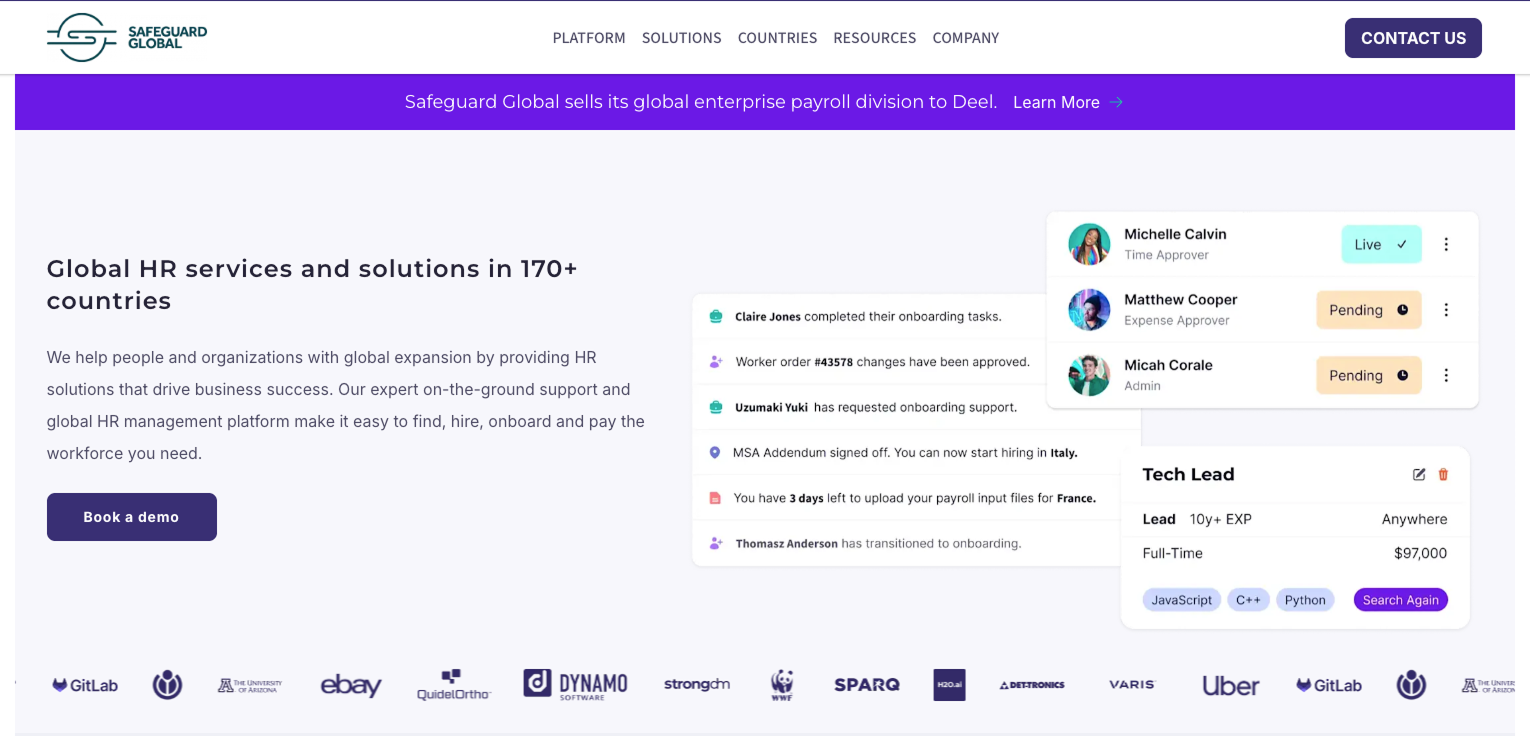Follow the Learn More banner link
1530x736 pixels.
[1068, 102]
